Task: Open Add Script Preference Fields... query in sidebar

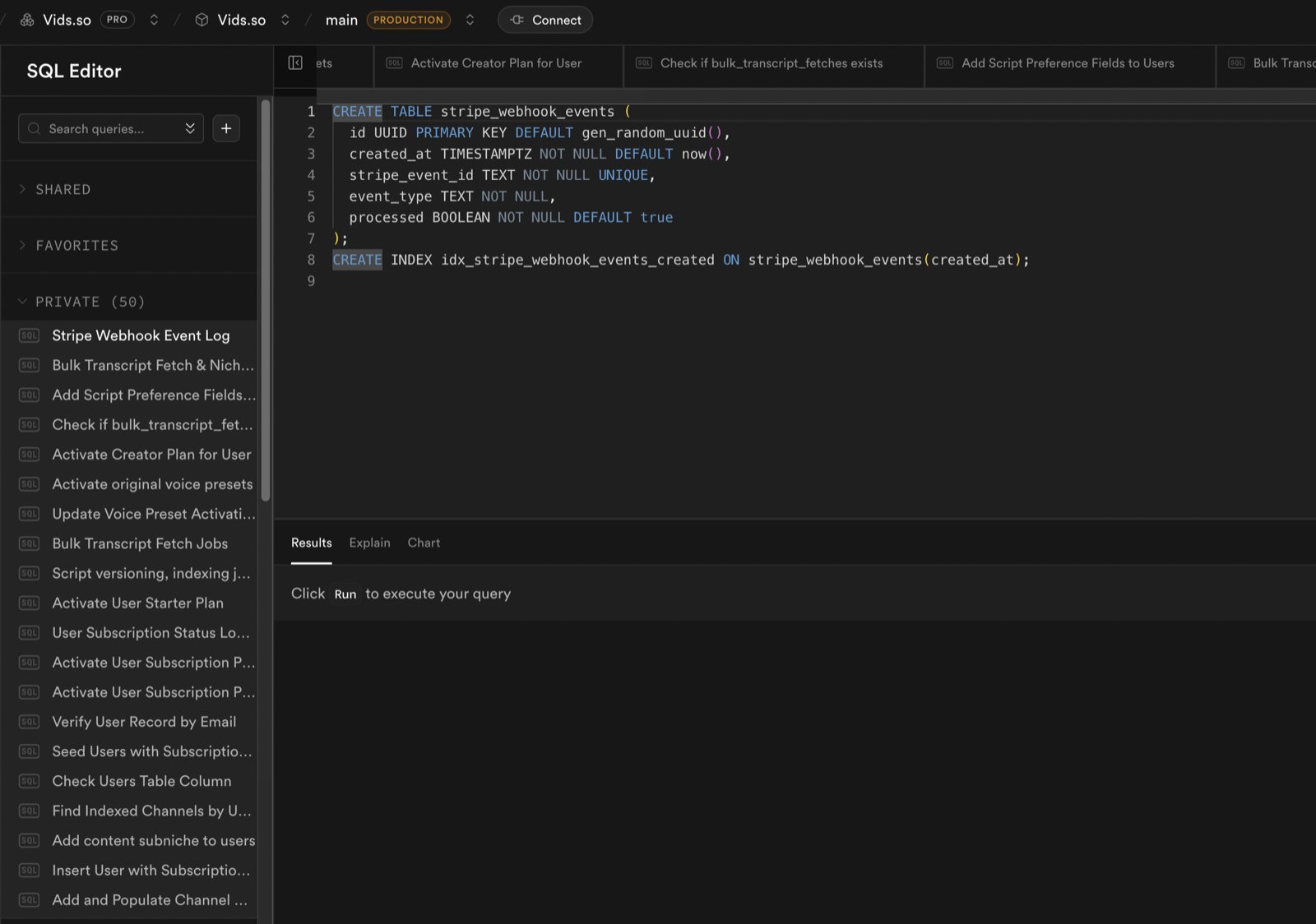Action: [x=129, y=395]
